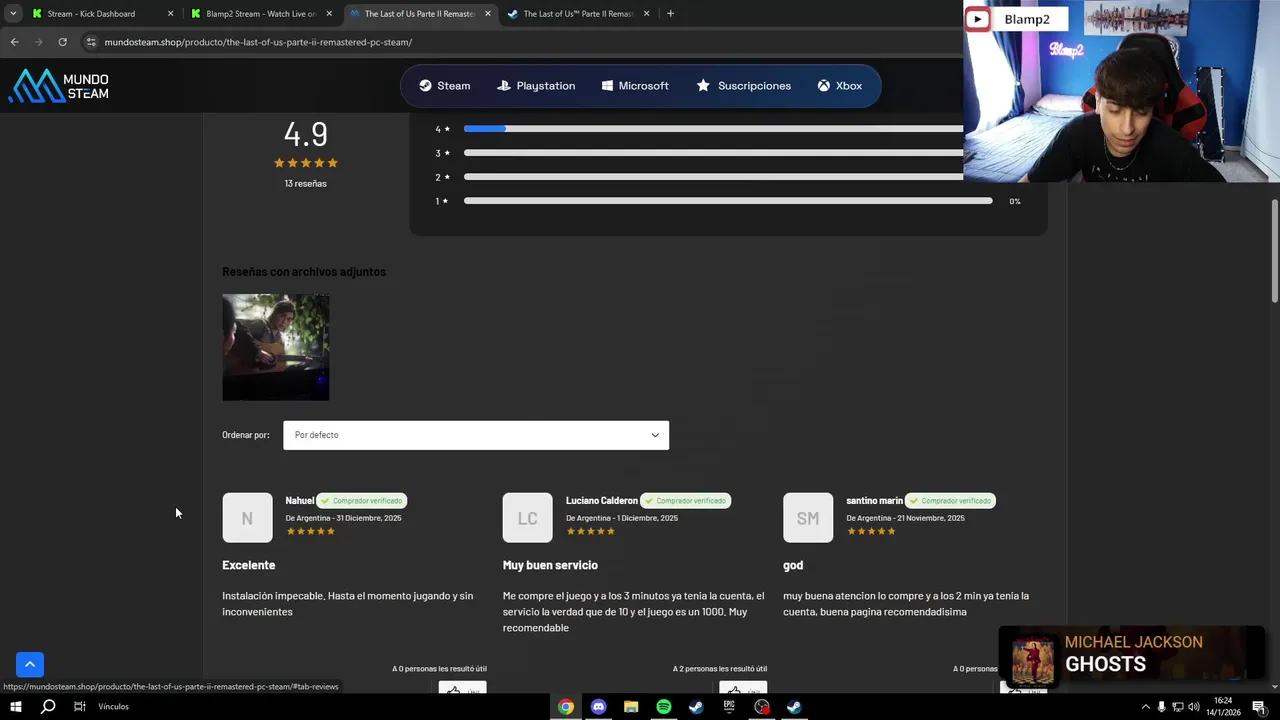
Task: Click browser forward arrow
Action: pos(38,42)
